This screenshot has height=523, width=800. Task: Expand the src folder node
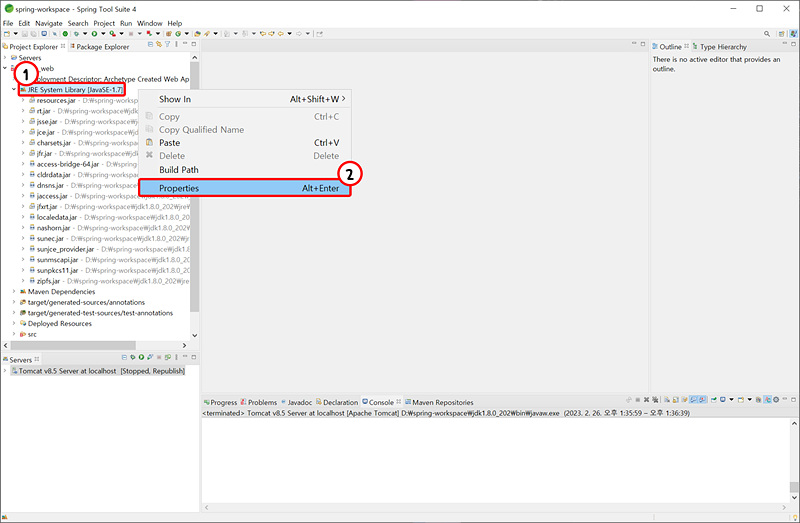point(14,334)
